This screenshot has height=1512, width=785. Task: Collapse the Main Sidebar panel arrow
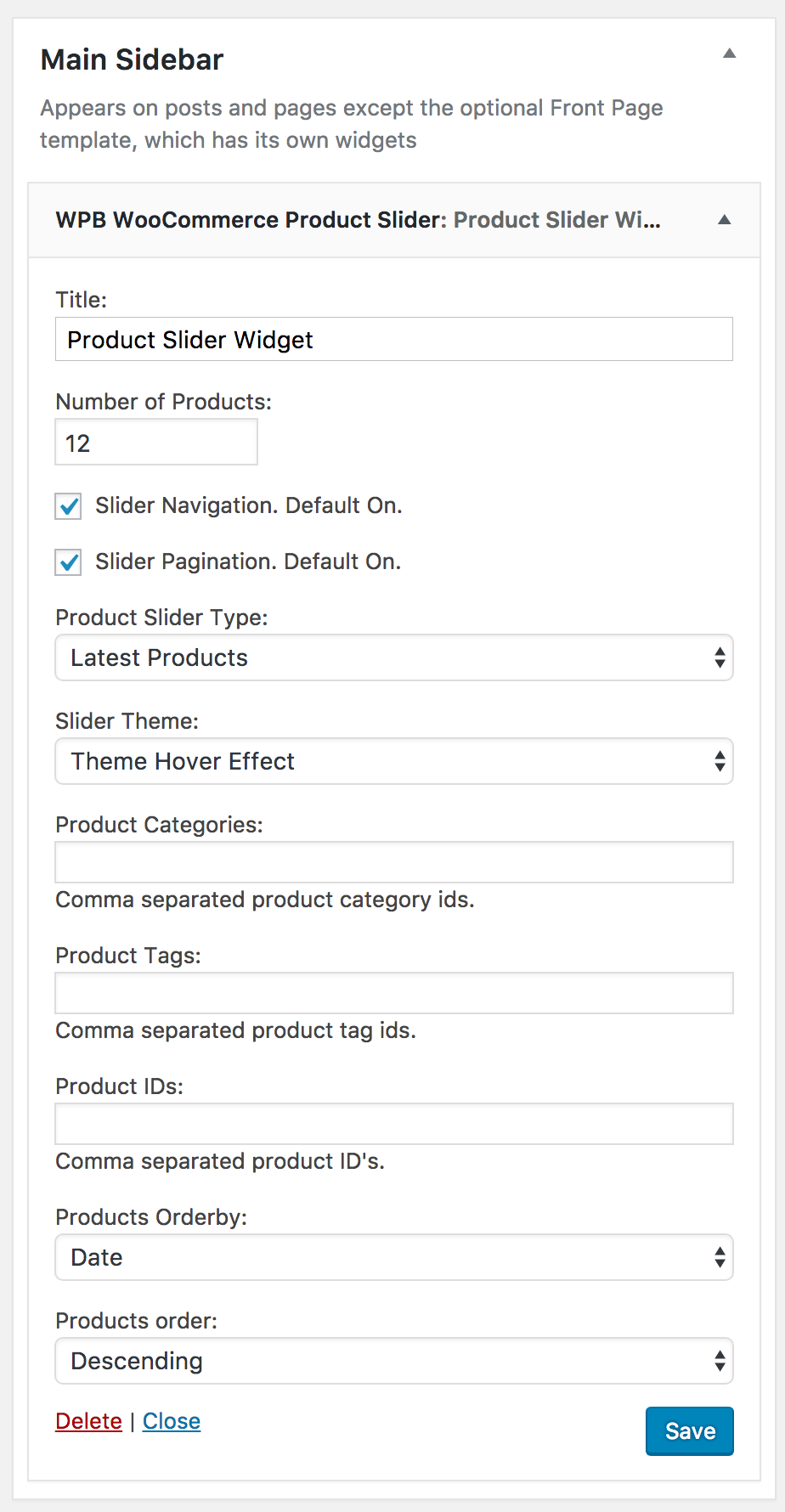coord(729,54)
